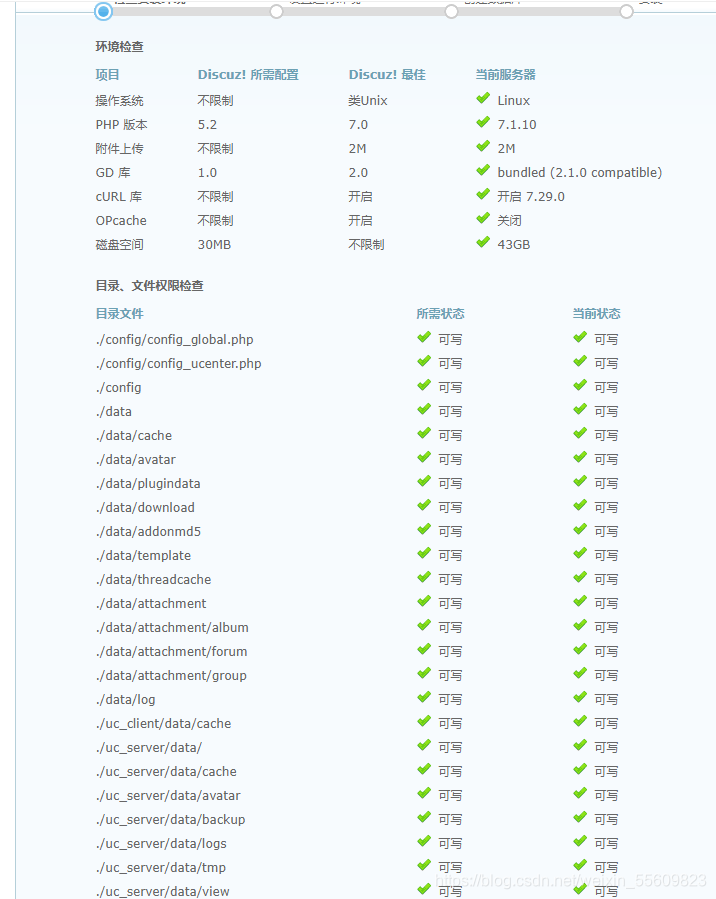Click the active blue step circle
716x899 pixels.
coord(103,11)
